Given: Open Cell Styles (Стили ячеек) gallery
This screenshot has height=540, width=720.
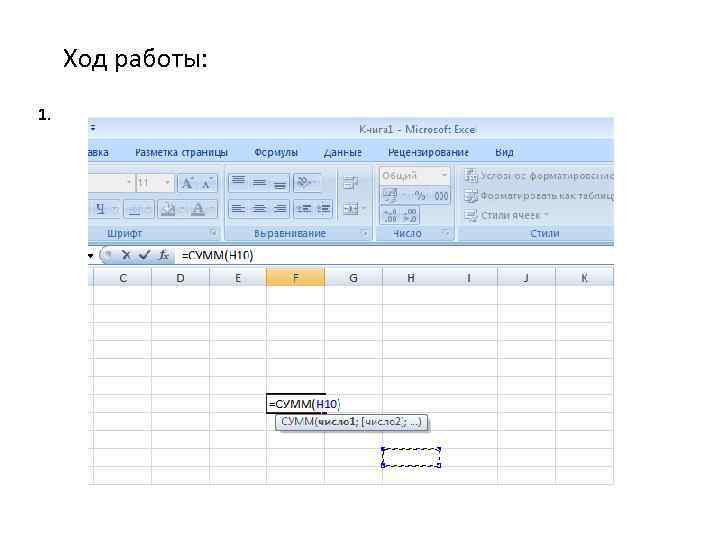Looking at the screenshot, I should 506,215.
